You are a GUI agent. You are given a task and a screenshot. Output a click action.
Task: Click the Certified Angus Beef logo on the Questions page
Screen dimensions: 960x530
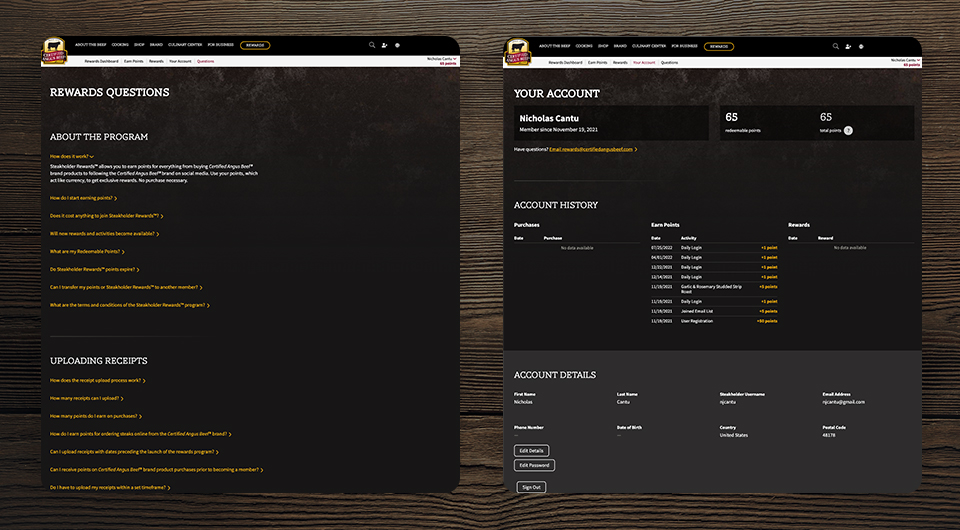pyautogui.click(x=55, y=52)
